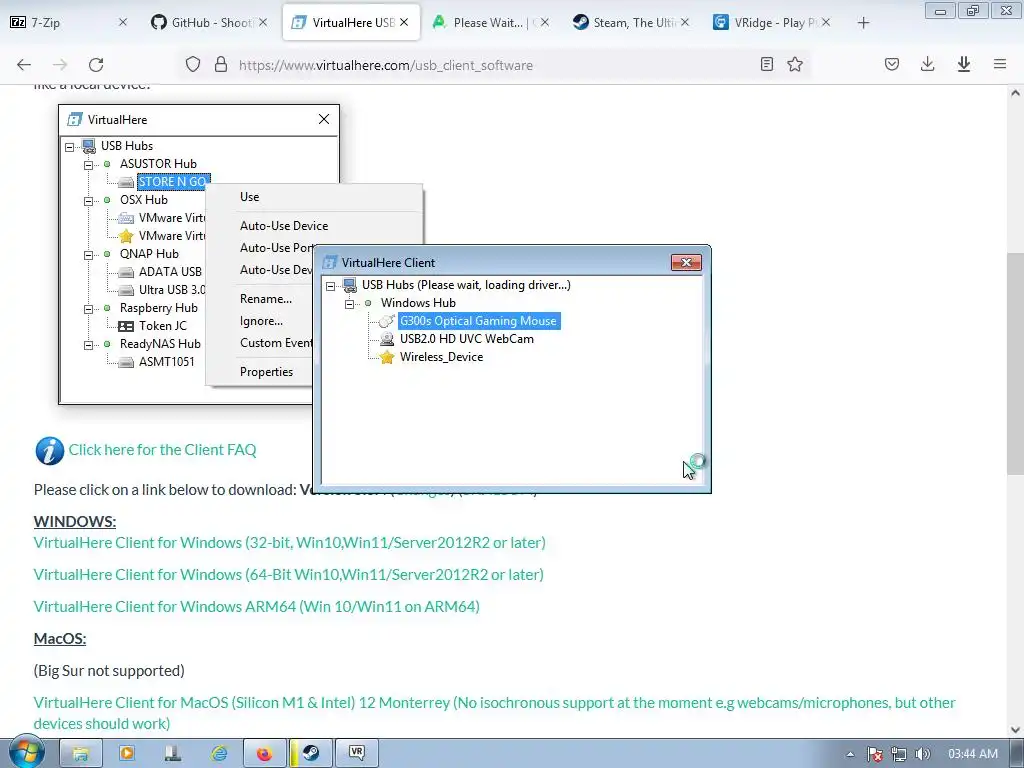The image size is (1024, 768).
Task: Click the webcam device icon
Action: [387, 339]
